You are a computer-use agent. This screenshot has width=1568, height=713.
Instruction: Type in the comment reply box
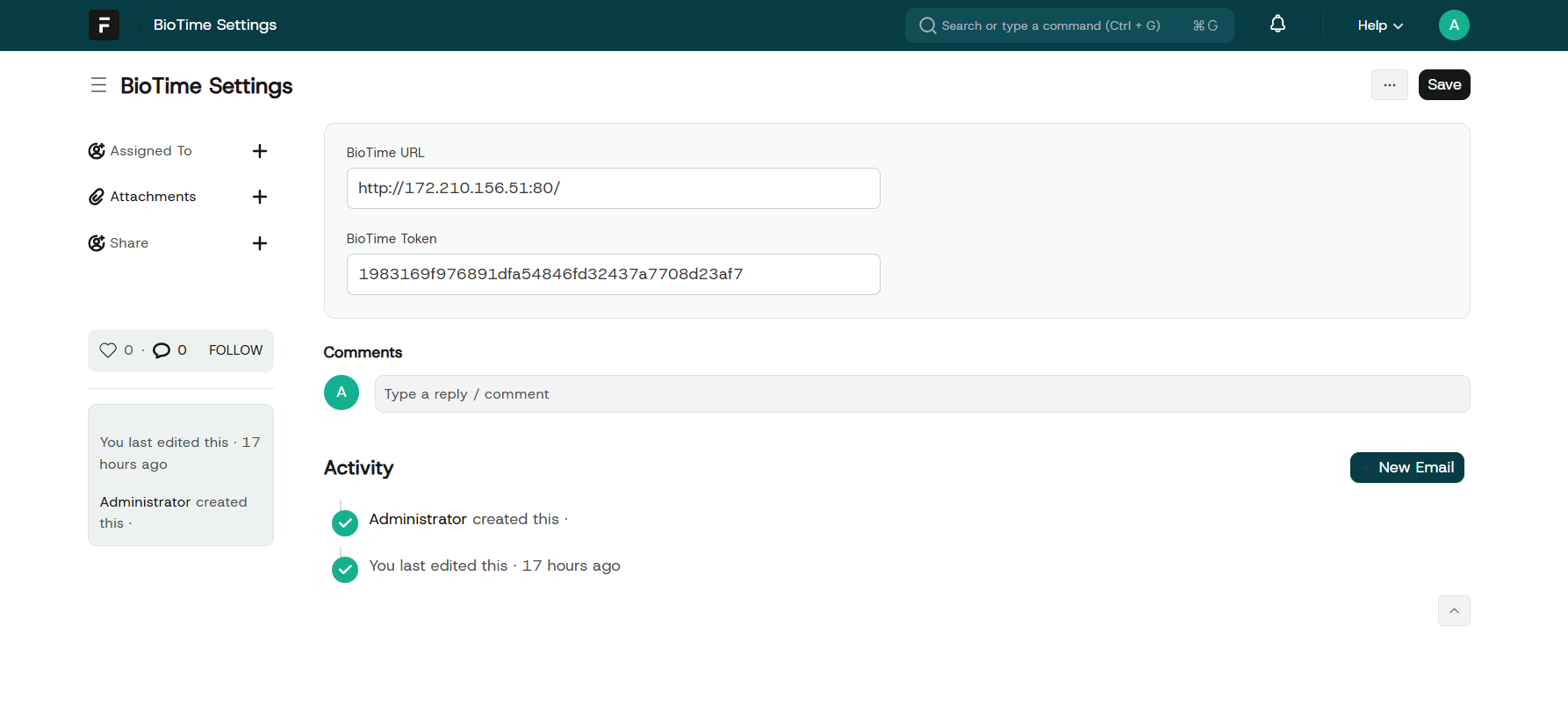point(921,394)
